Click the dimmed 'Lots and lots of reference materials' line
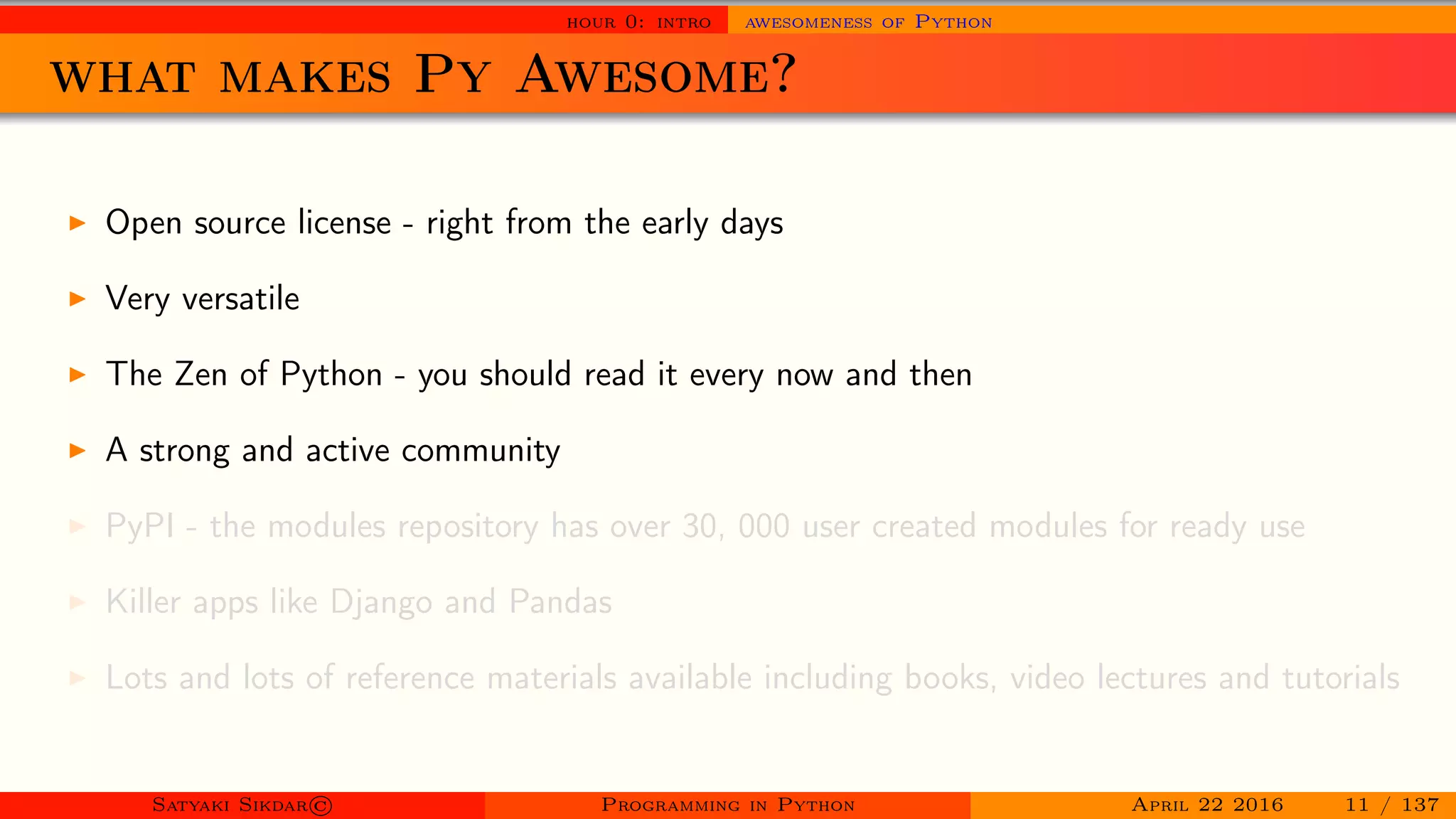This screenshot has width=1456, height=819. pos(752,678)
